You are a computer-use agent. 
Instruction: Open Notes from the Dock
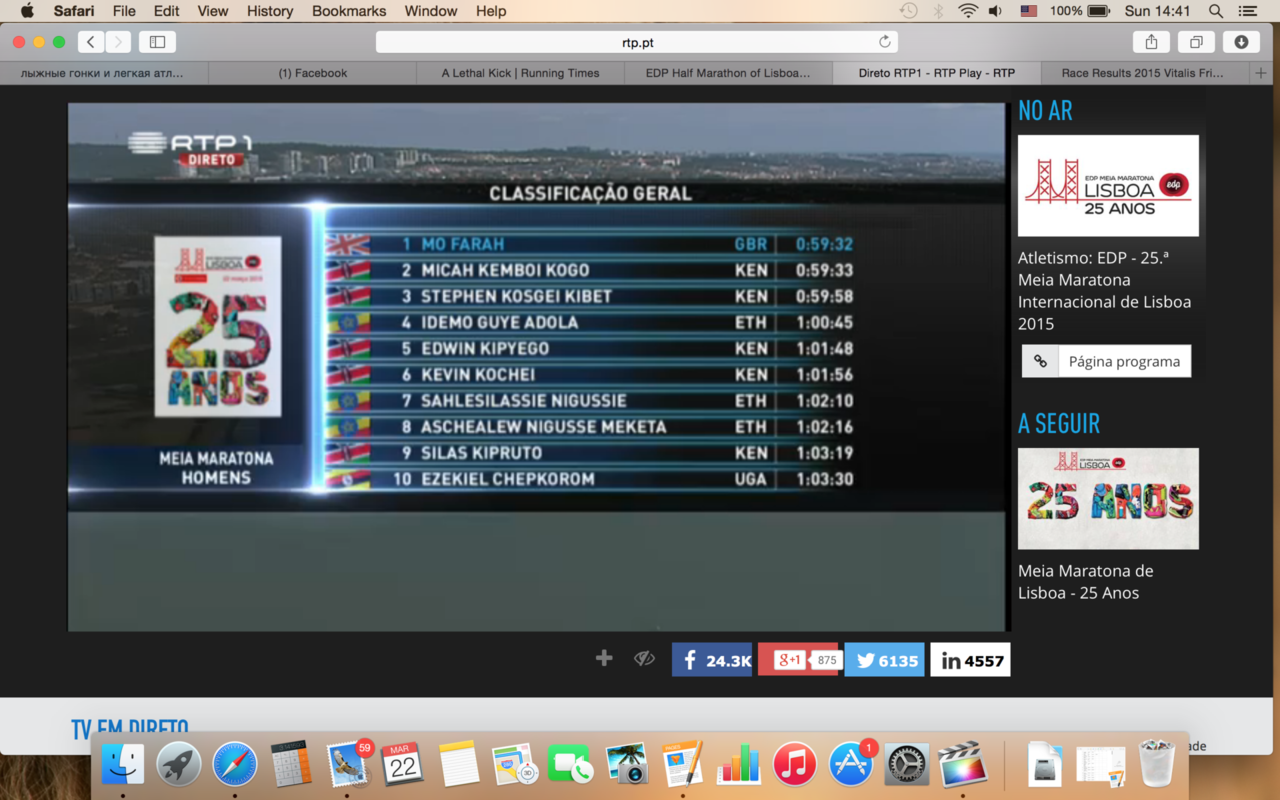459,765
